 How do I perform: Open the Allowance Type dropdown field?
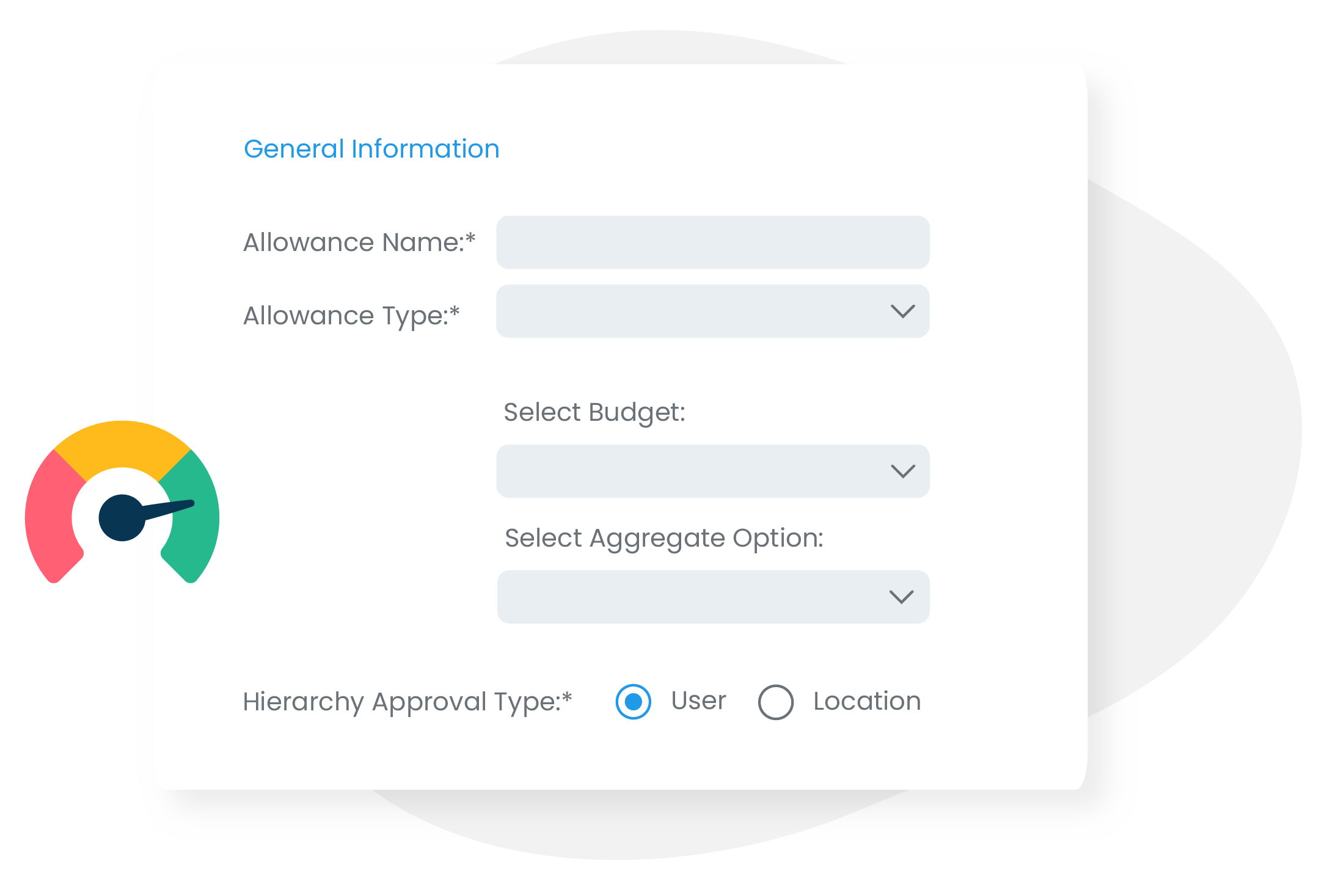690,311
